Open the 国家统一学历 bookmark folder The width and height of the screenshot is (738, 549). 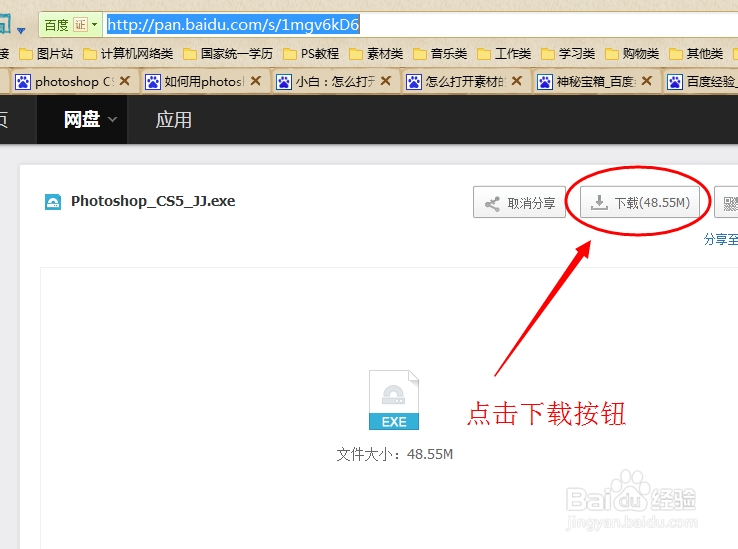[228, 54]
